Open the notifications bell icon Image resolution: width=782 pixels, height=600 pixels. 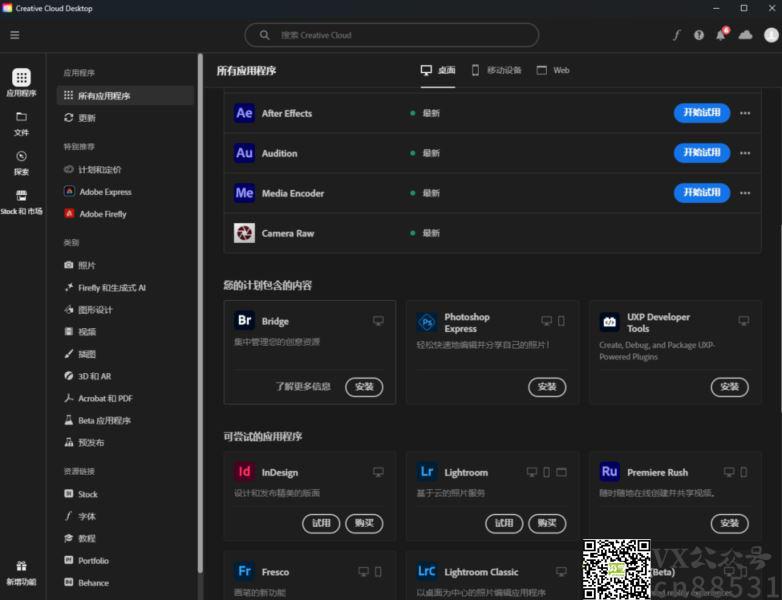coord(721,34)
